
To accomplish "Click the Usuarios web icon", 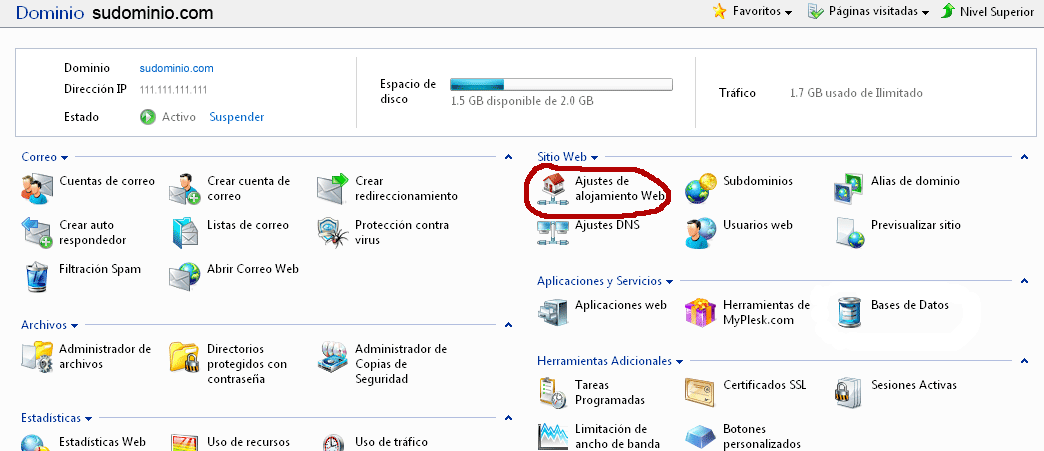I will coord(700,233).
